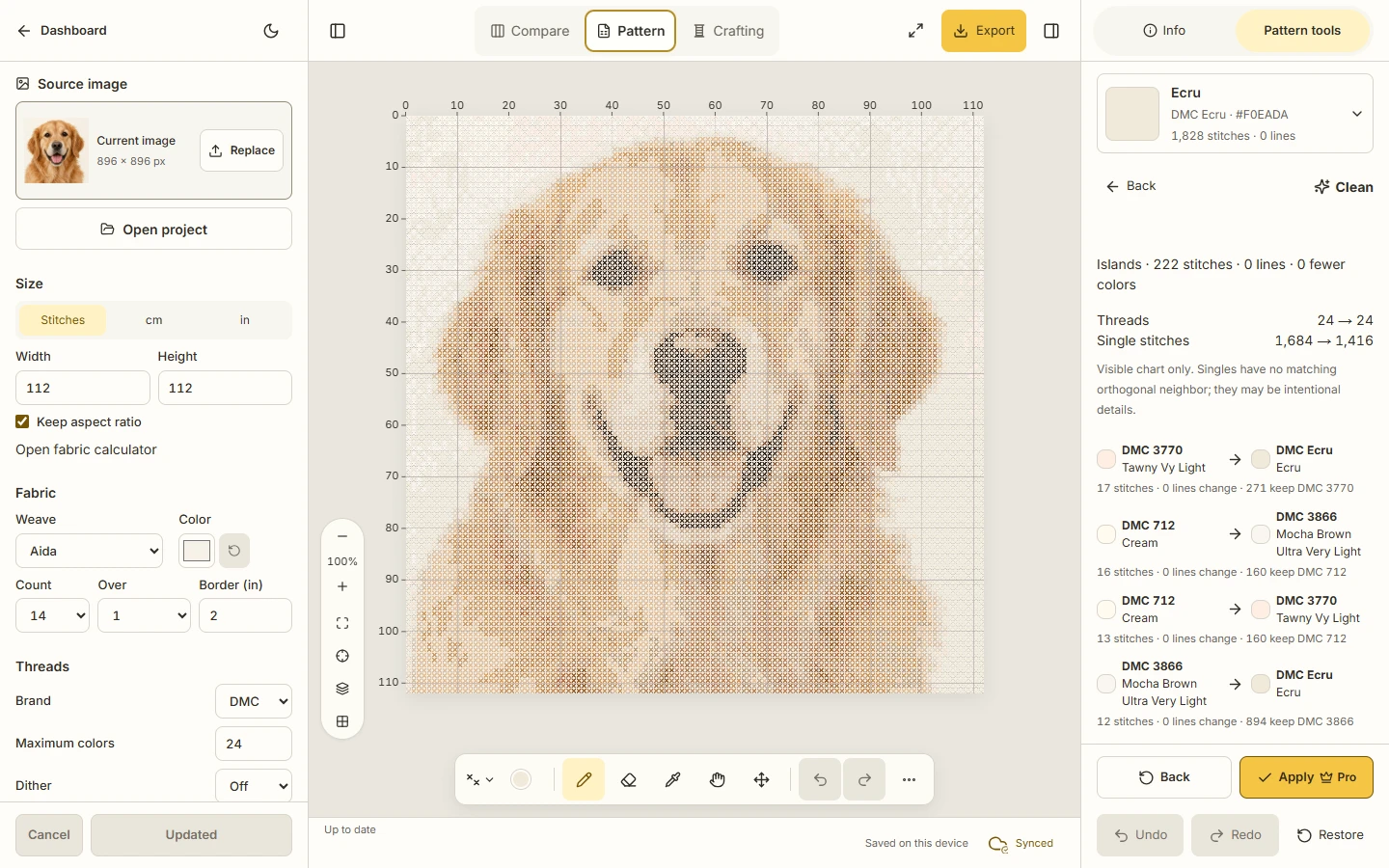Image resolution: width=1389 pixels, height=868 pixels.
Task: Activate the hand pan tool
Action: click(x=718, y=779)
